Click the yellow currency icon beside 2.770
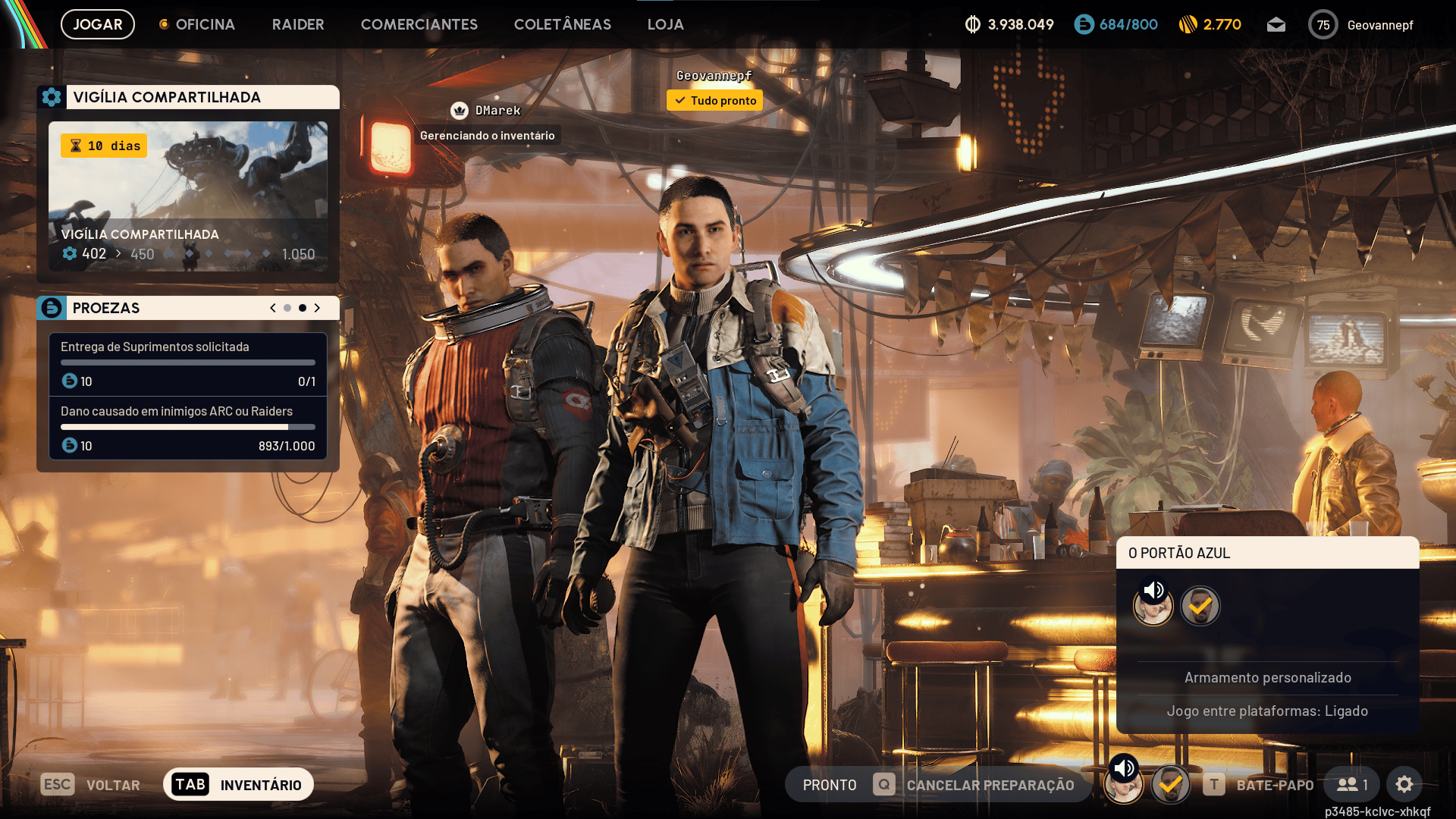Image resolution: width=1456 pixels, height=819 pixels. point(1188,24)
